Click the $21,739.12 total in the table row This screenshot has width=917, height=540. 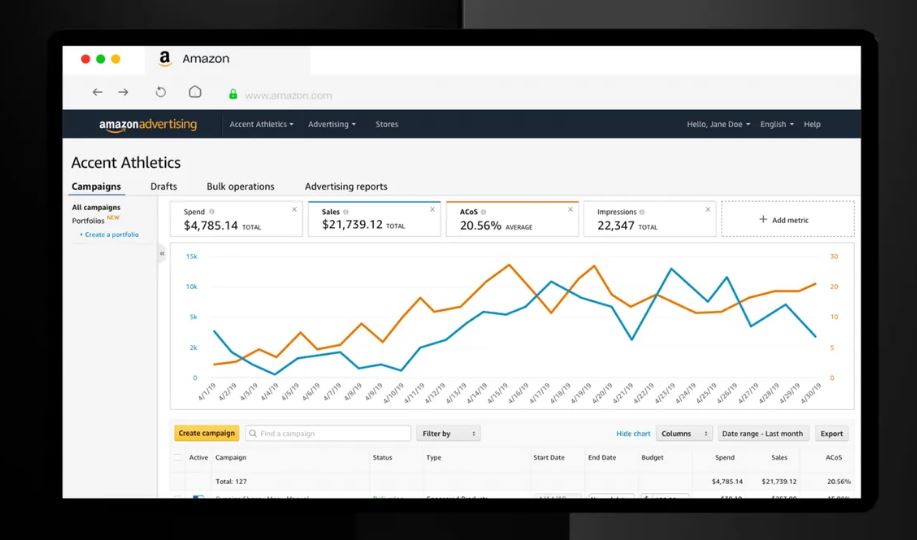click(779, 481)
